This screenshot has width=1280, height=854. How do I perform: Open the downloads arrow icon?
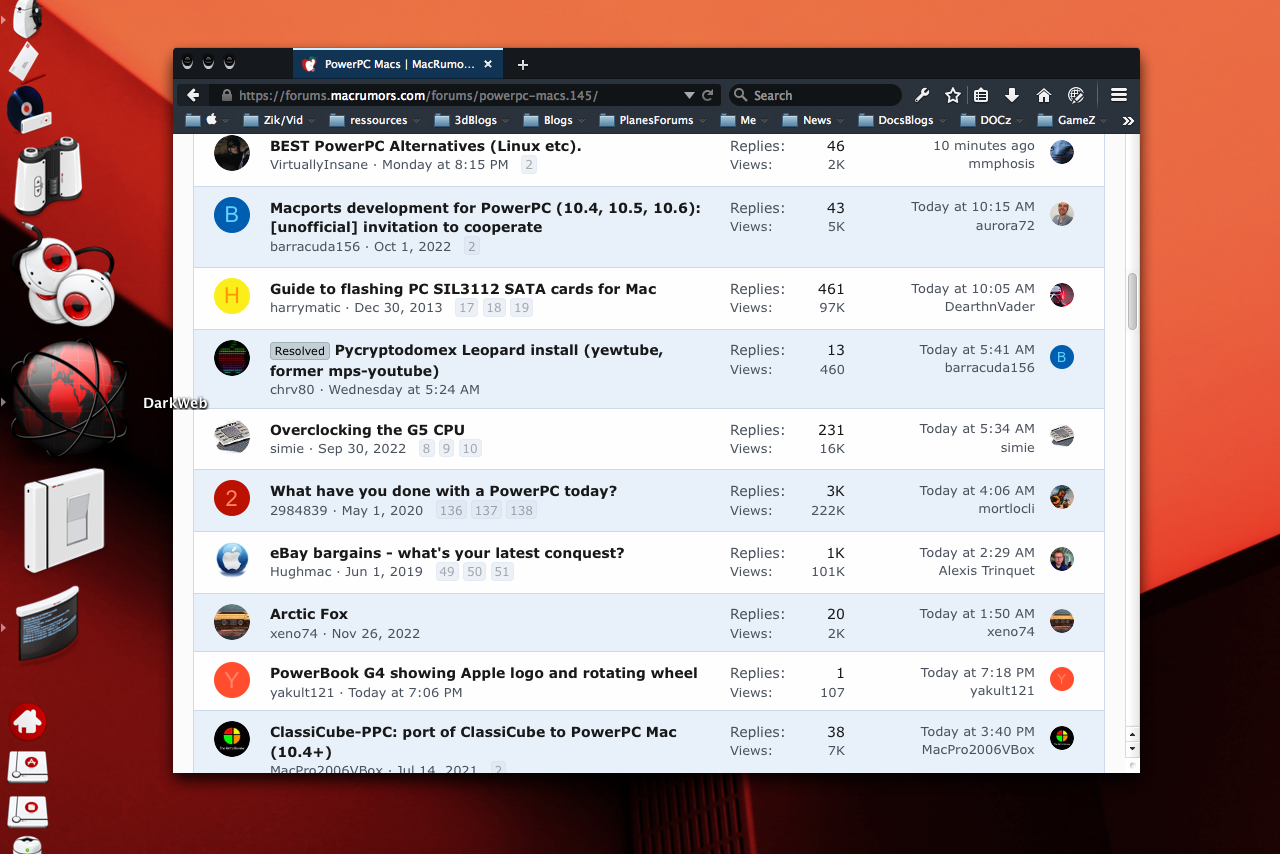pyautogui.click(x=1012, y=95)
